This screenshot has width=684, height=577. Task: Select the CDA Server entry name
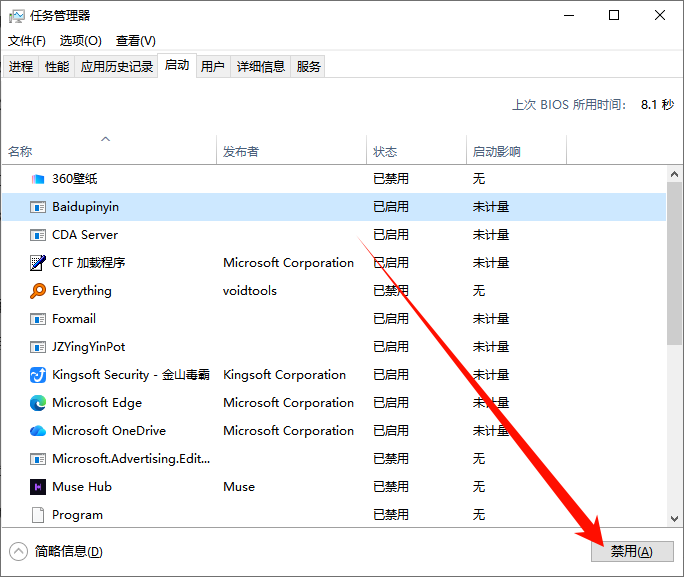85,235
